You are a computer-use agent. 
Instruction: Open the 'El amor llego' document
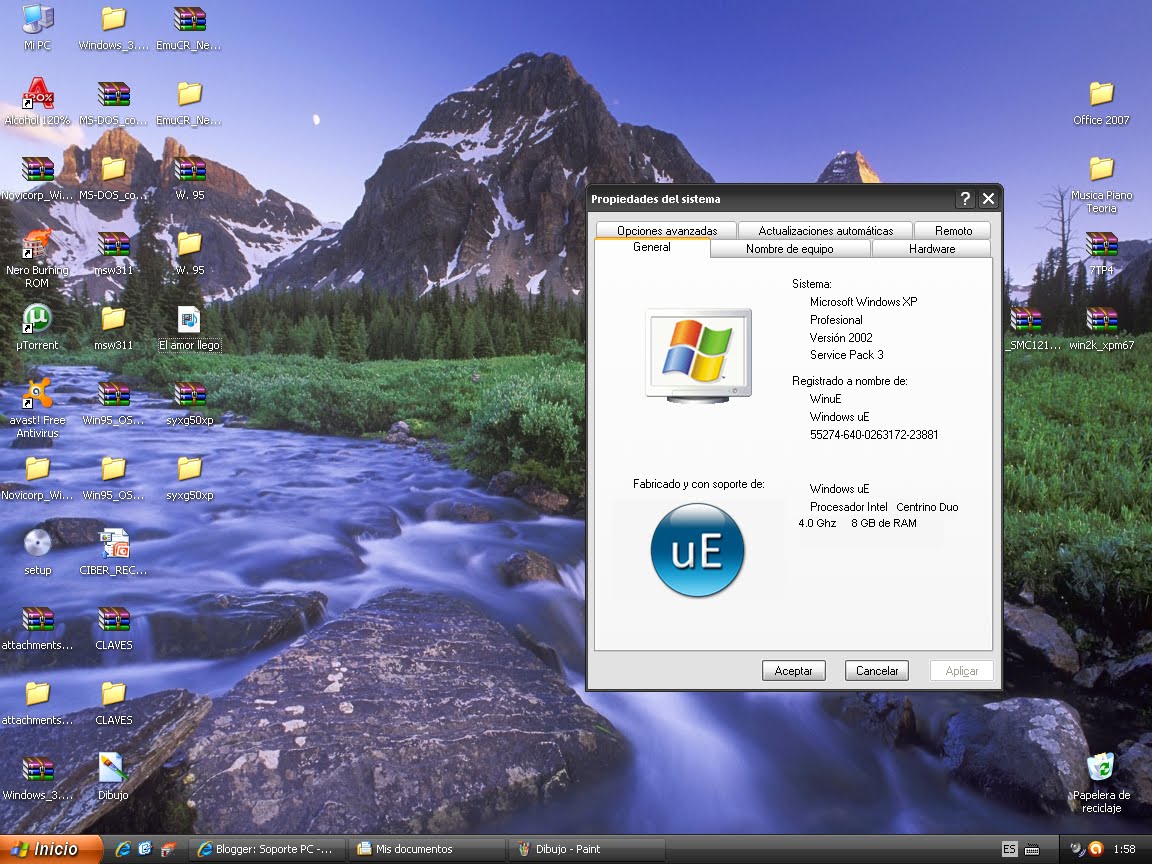(x=190, y=320)
